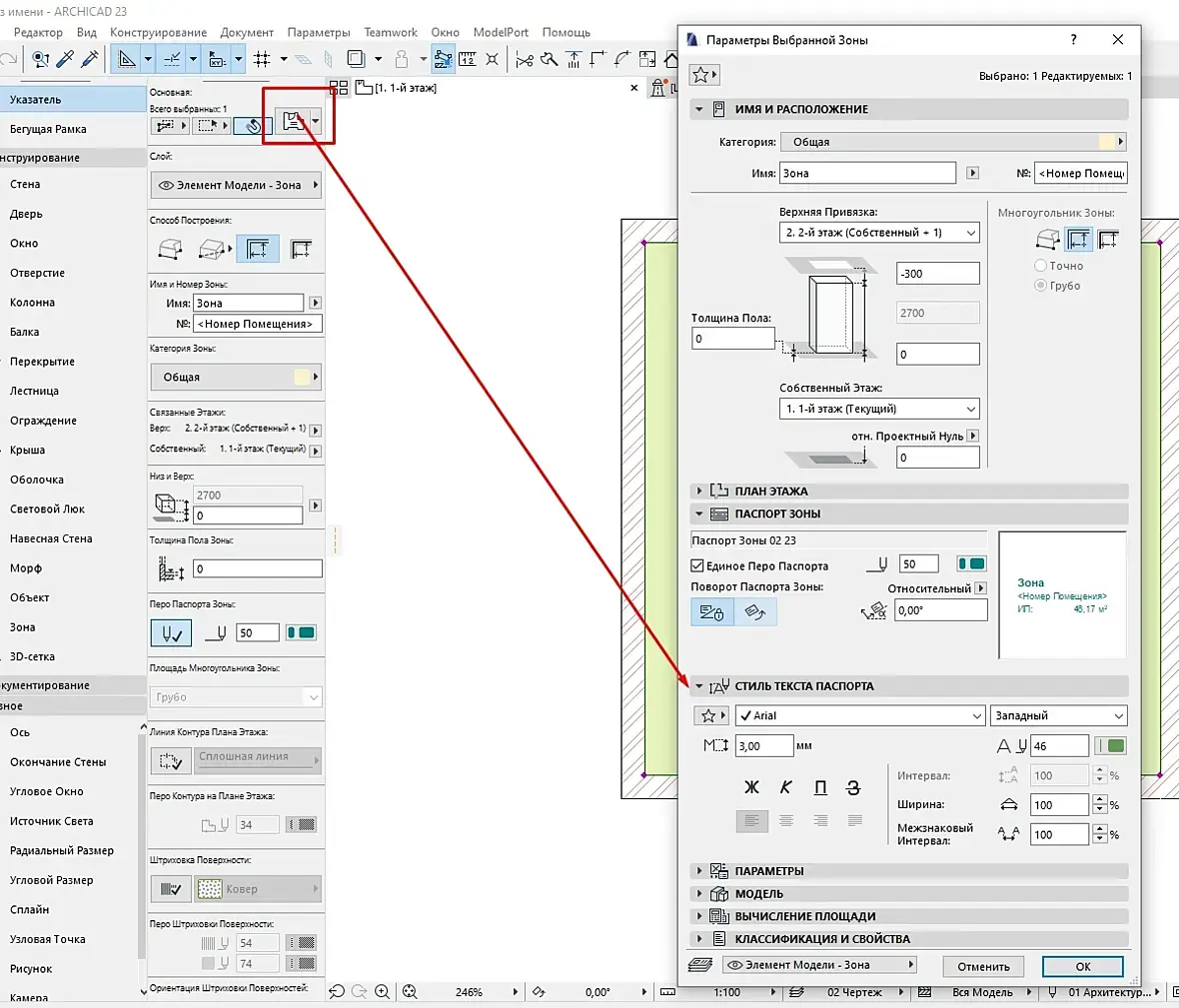
Task: Expand the ПЛАН ЭТАЖА panel
Action: coord(698,491)
